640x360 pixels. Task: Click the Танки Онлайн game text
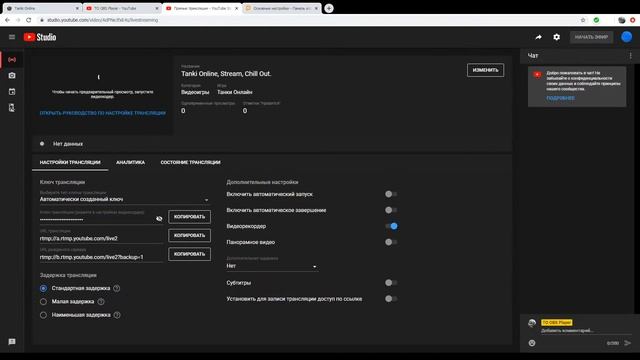tap(235, 92)
